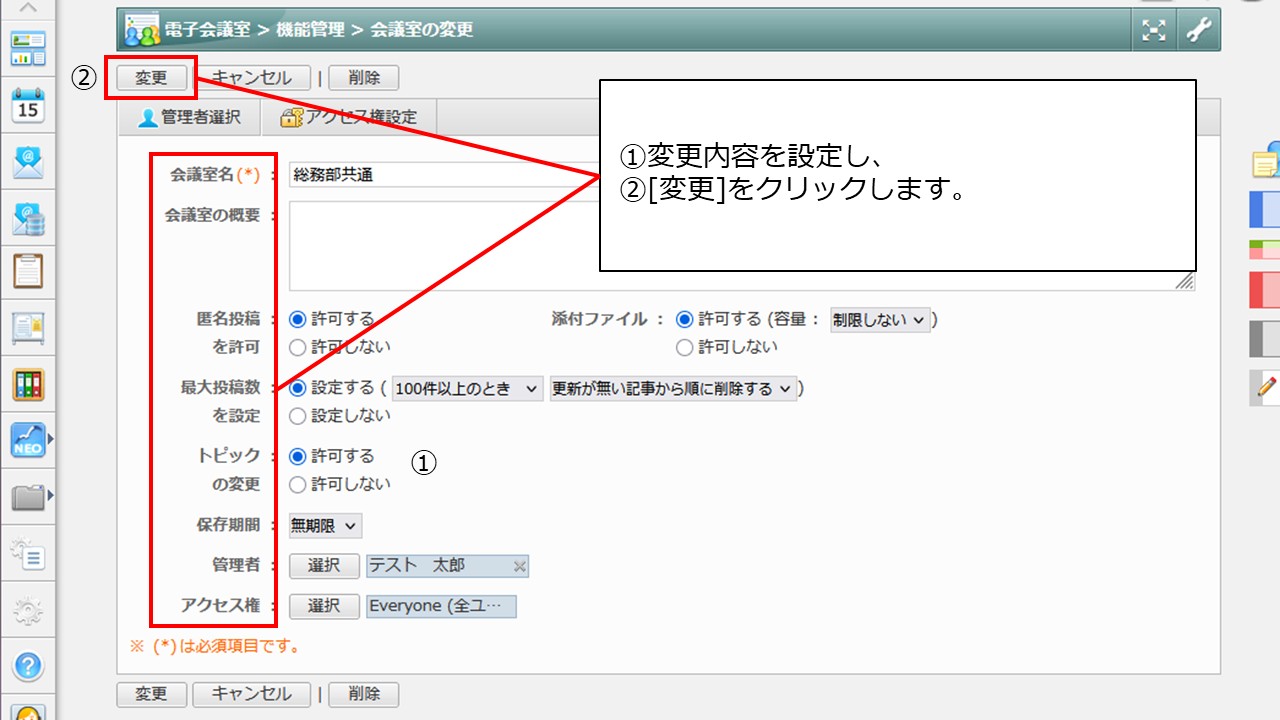The height and width of the screenshot is (720, 1280).
Task: Click 選択 button beside アクセス権
Action: point(324,606)
